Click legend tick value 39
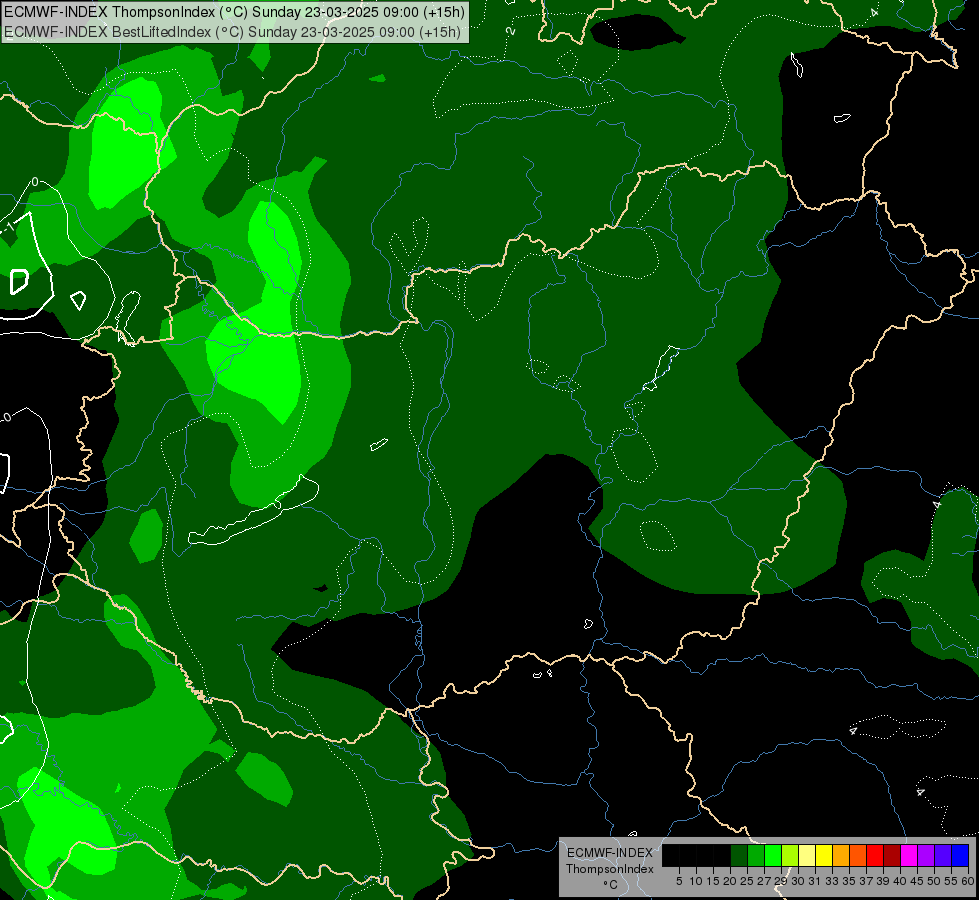Screen dimensions: 979x900 tap(883, 881)
